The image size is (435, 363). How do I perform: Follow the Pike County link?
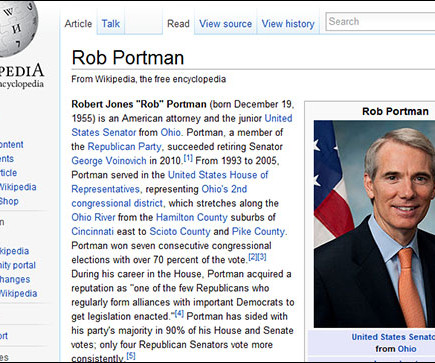(x=258, y=231)
